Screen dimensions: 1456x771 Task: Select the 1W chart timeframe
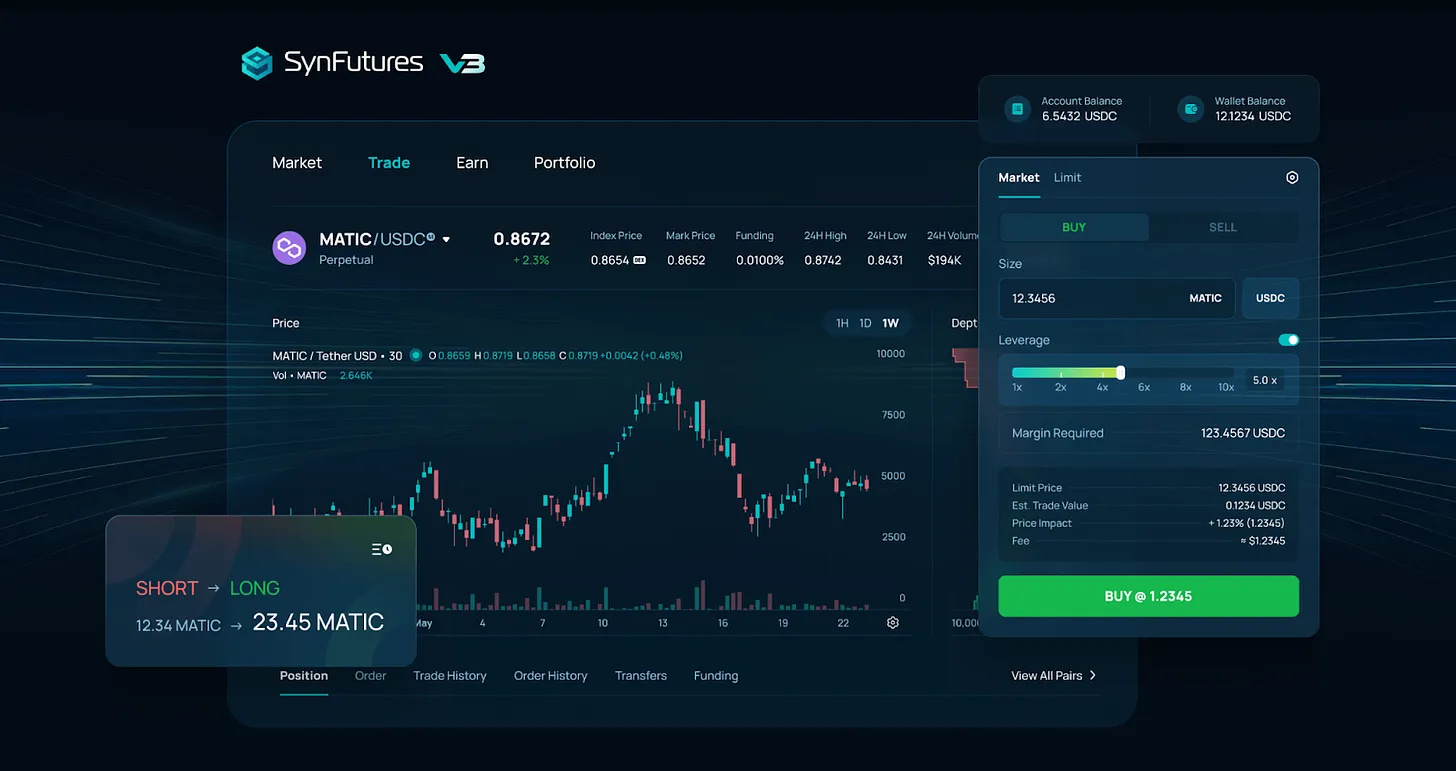tap(890, 323)
